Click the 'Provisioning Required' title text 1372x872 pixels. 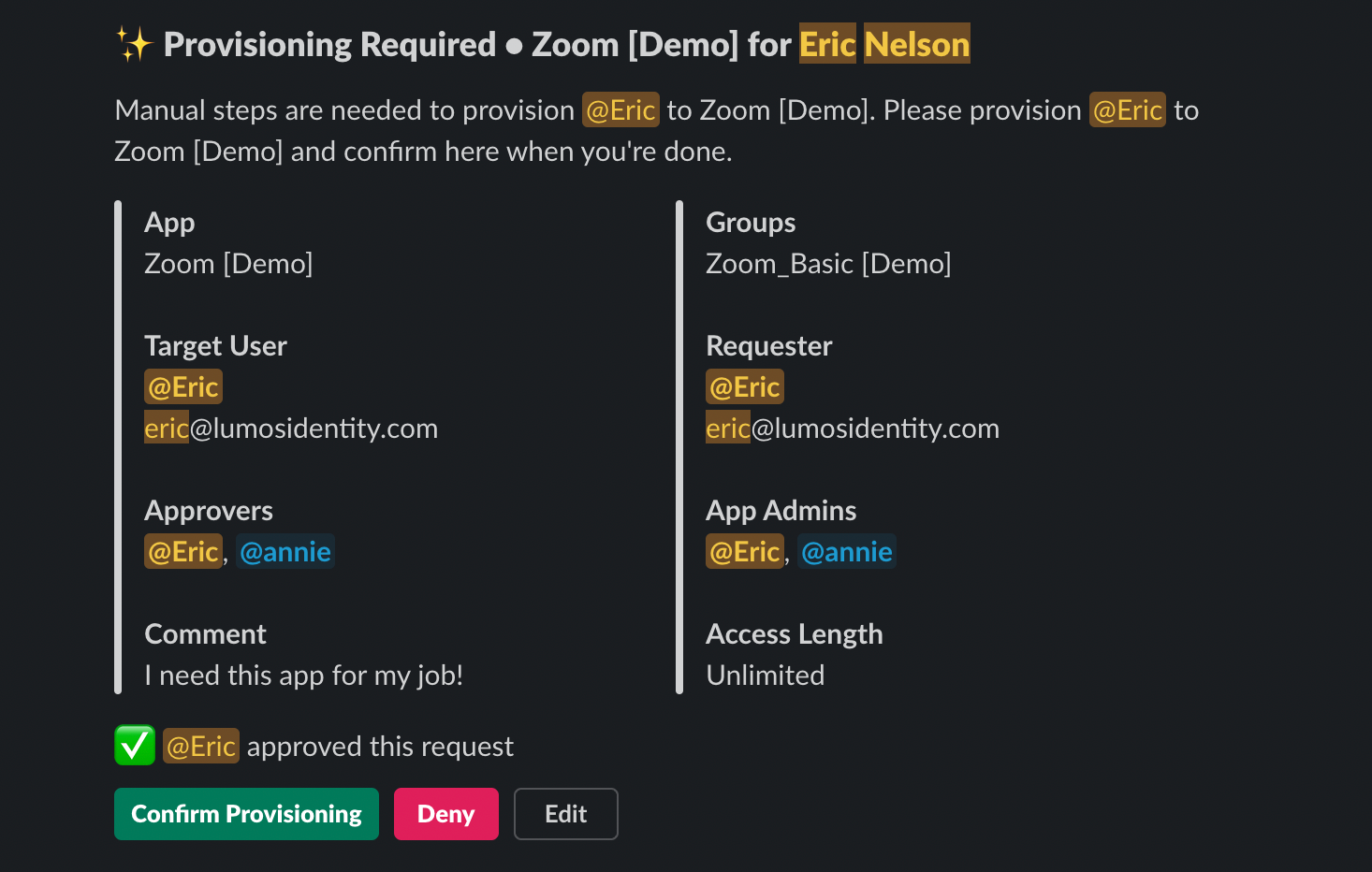click(329, 44)
